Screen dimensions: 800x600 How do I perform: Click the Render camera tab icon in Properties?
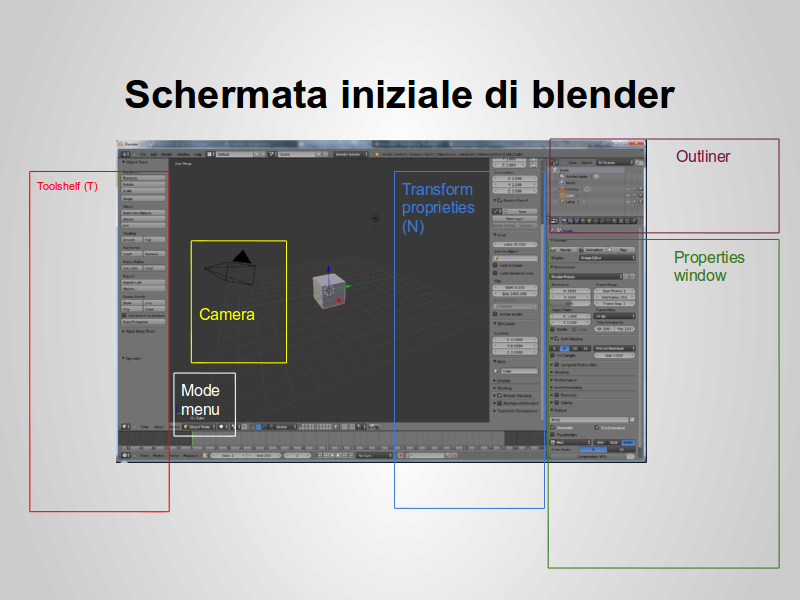point(565,221)
